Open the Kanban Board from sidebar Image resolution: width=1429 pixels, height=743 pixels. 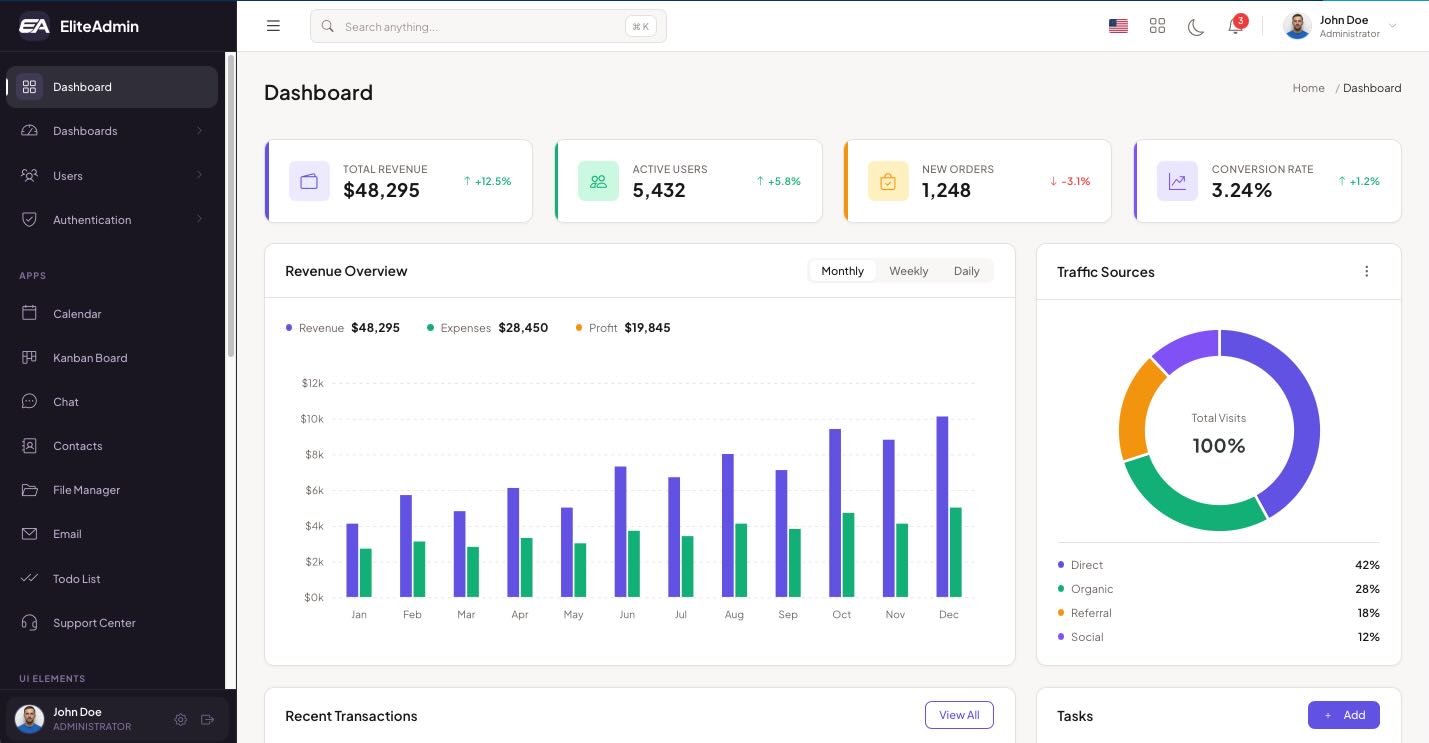click(89, 357)
